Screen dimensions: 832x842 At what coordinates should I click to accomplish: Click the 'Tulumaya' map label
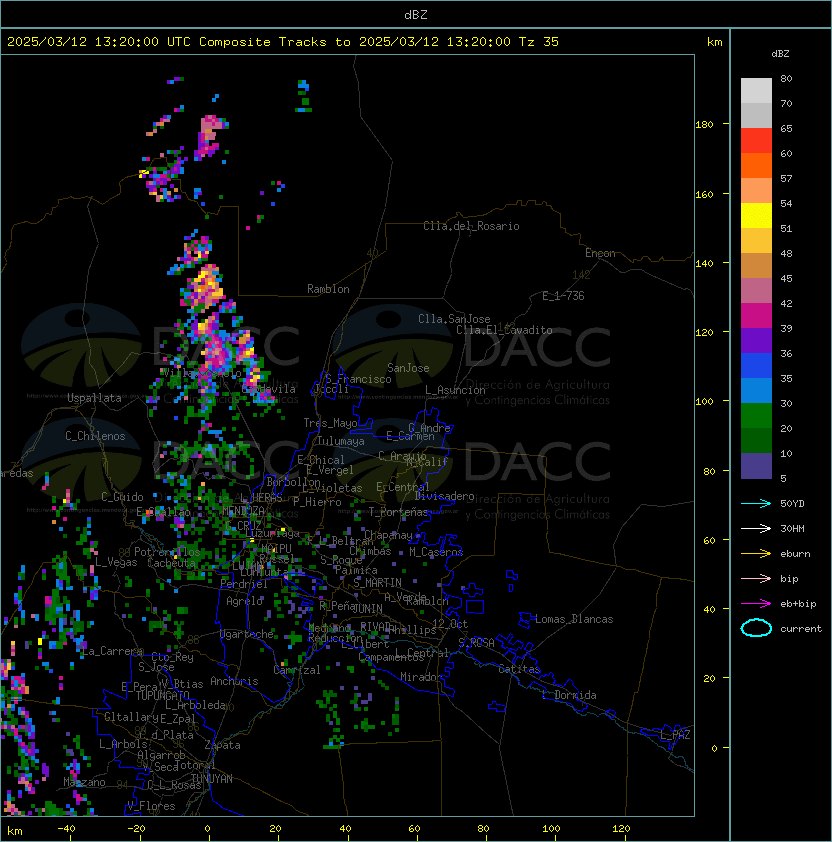(341, 441)
